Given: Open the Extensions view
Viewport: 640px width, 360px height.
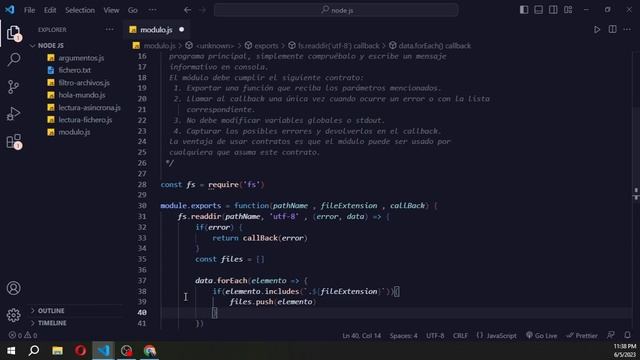Looking at the screenshot, I should coord(13,141).
